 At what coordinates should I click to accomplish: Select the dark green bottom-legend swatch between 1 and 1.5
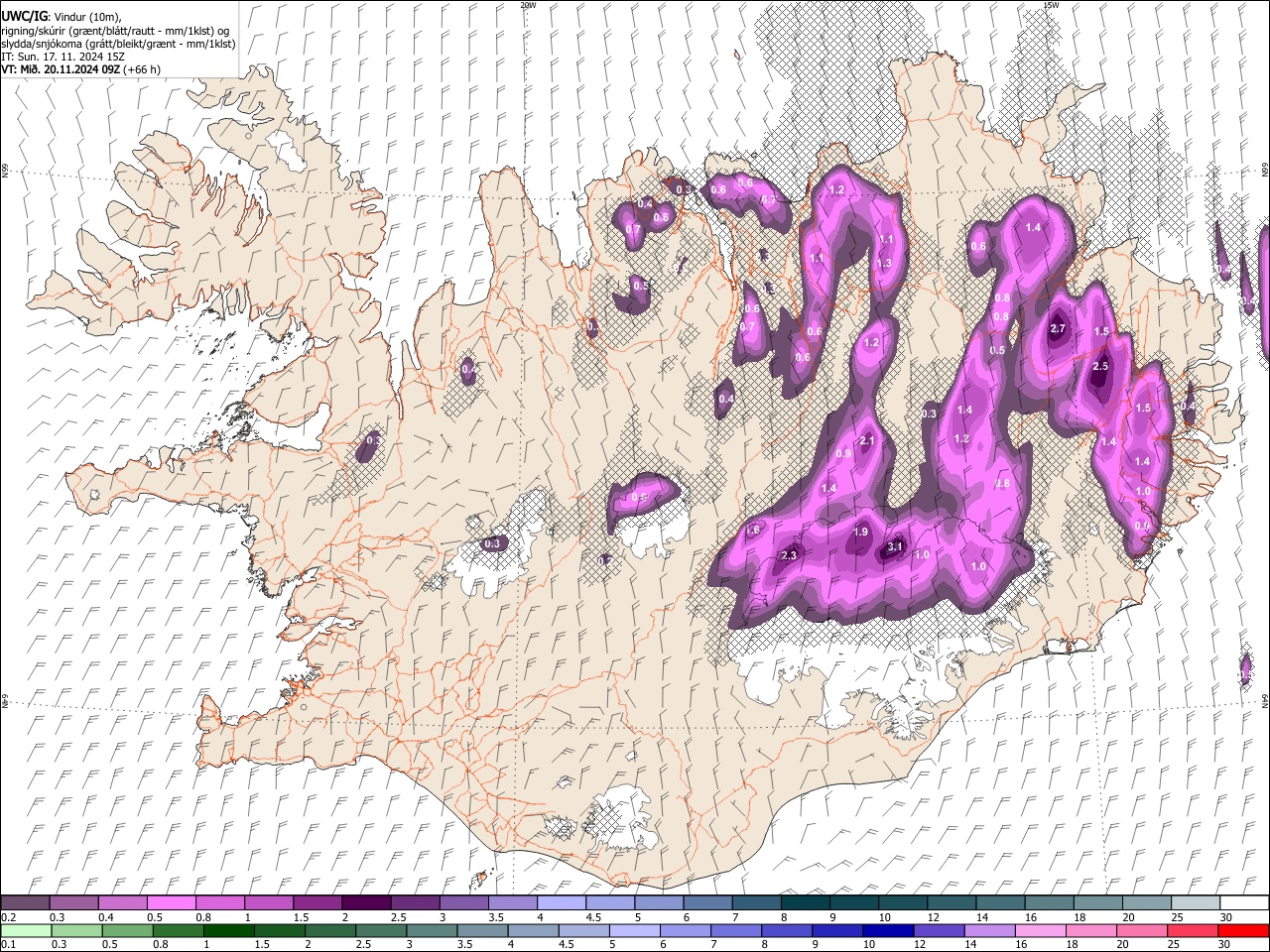[x=229, y=930]
